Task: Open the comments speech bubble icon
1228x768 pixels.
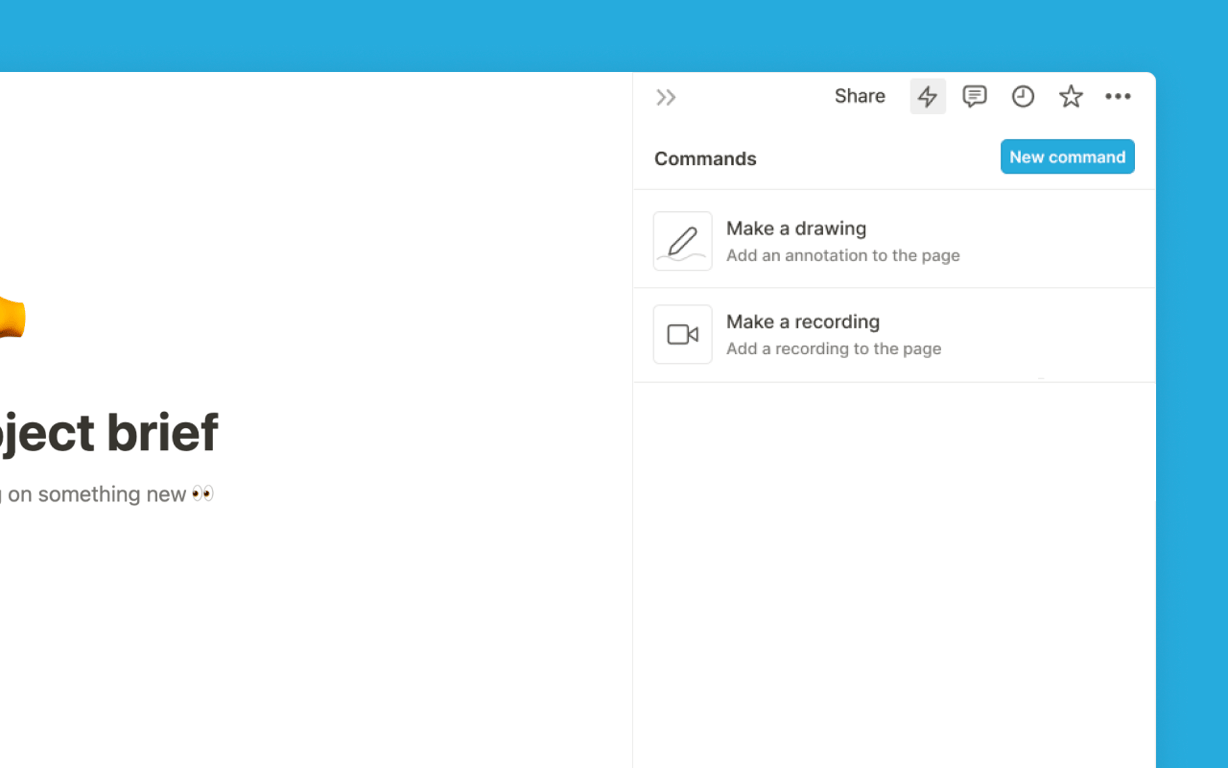Action: click(975, 96)
